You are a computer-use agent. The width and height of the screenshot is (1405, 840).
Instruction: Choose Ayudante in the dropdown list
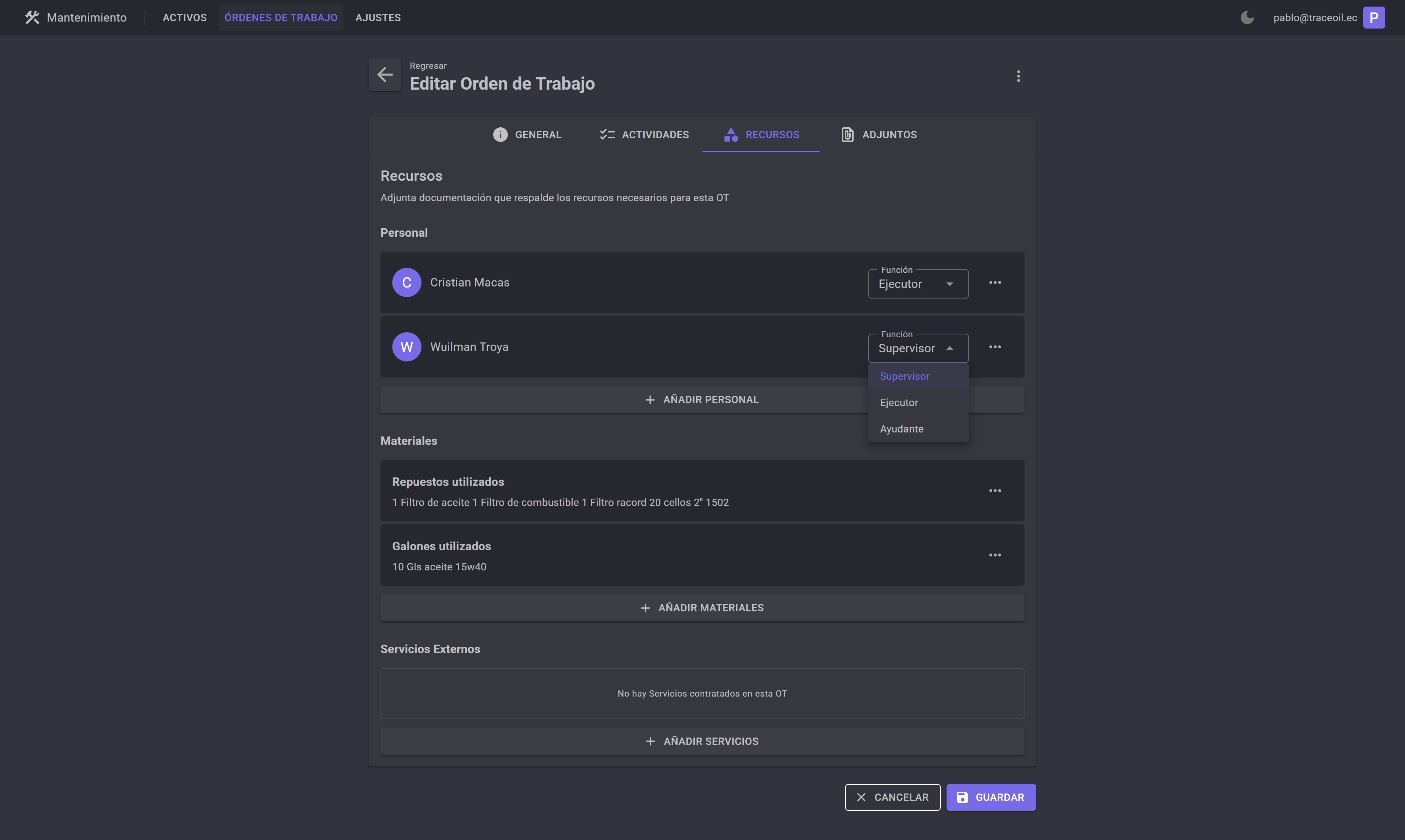pos(901,429)
